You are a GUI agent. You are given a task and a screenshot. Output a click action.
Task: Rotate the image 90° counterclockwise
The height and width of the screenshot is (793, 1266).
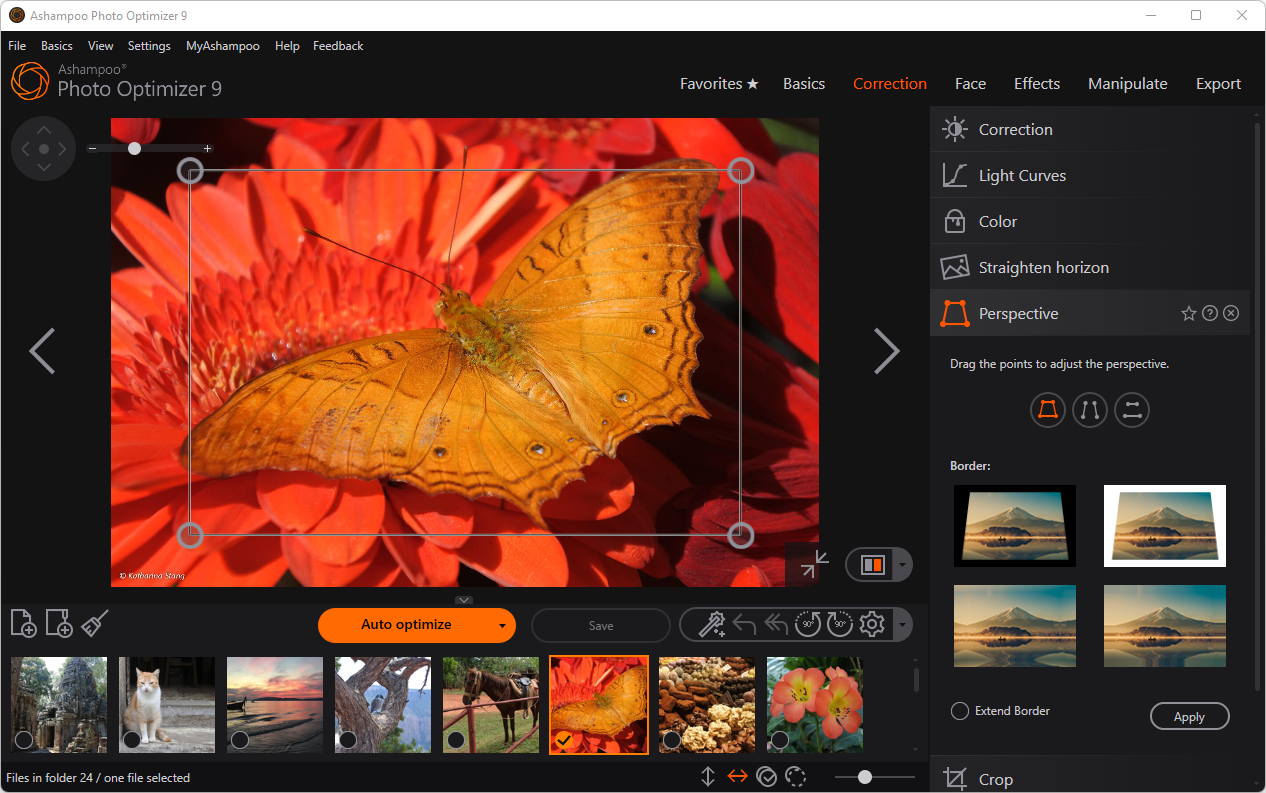(807, 624)
